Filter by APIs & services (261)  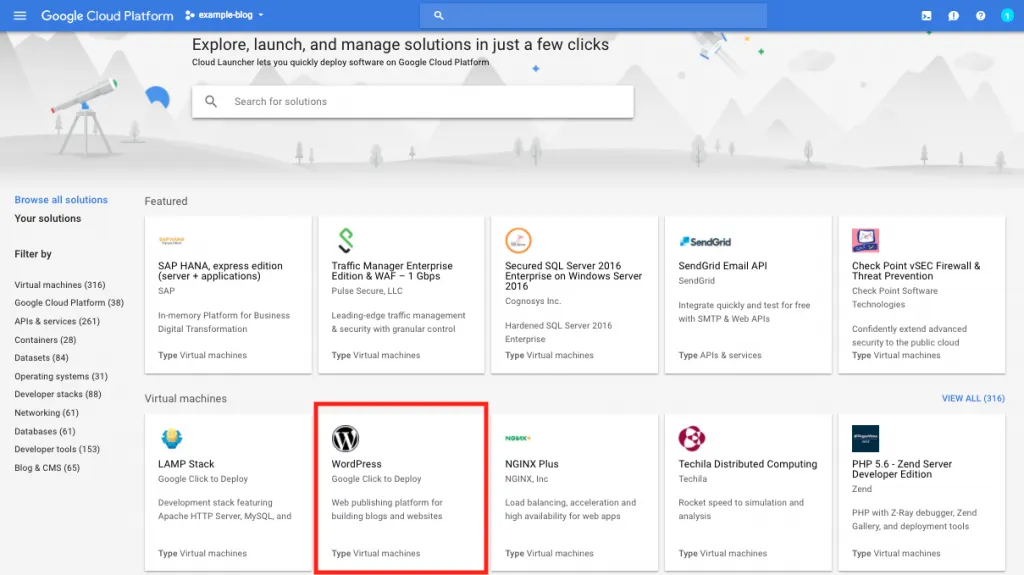pos(57,321)
